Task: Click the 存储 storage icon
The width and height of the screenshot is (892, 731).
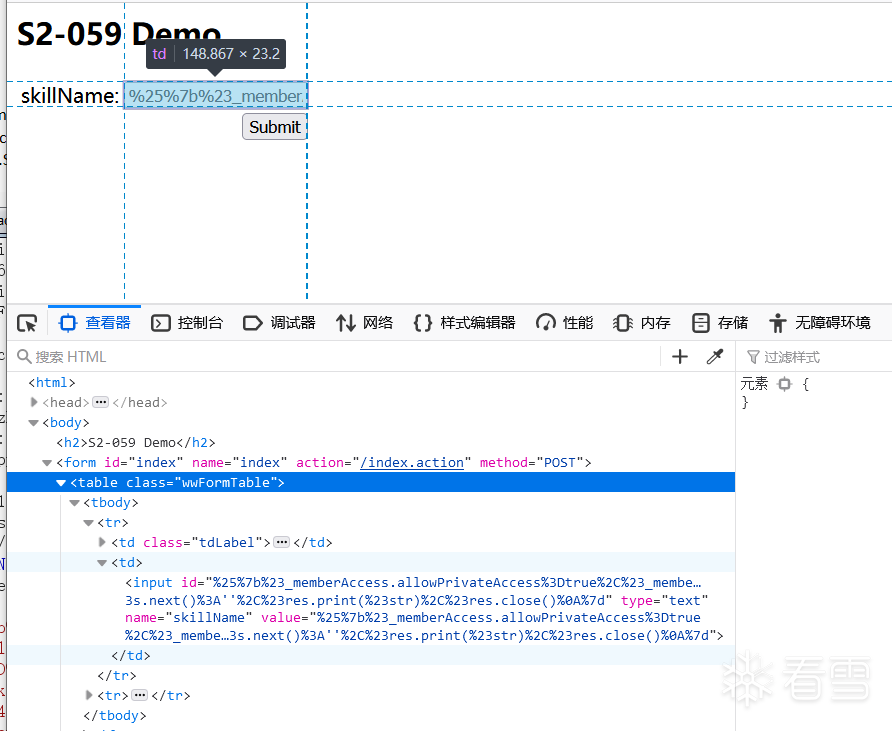Action: click(x=700, y=323)
